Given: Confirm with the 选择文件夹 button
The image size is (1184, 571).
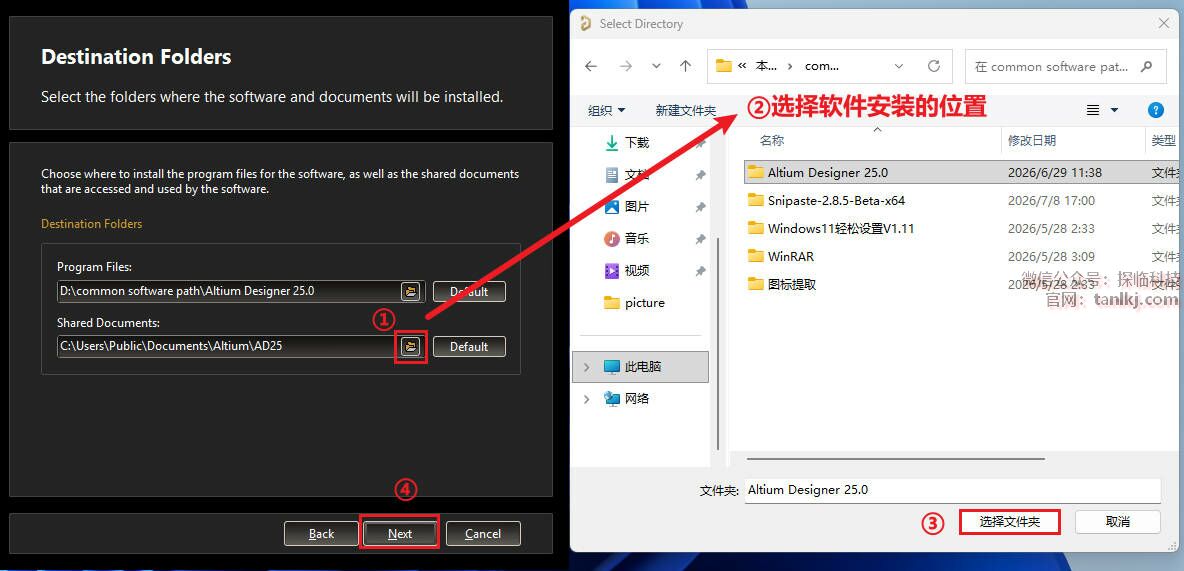Looking at the screenshot, I should [x=1010, y=522].
